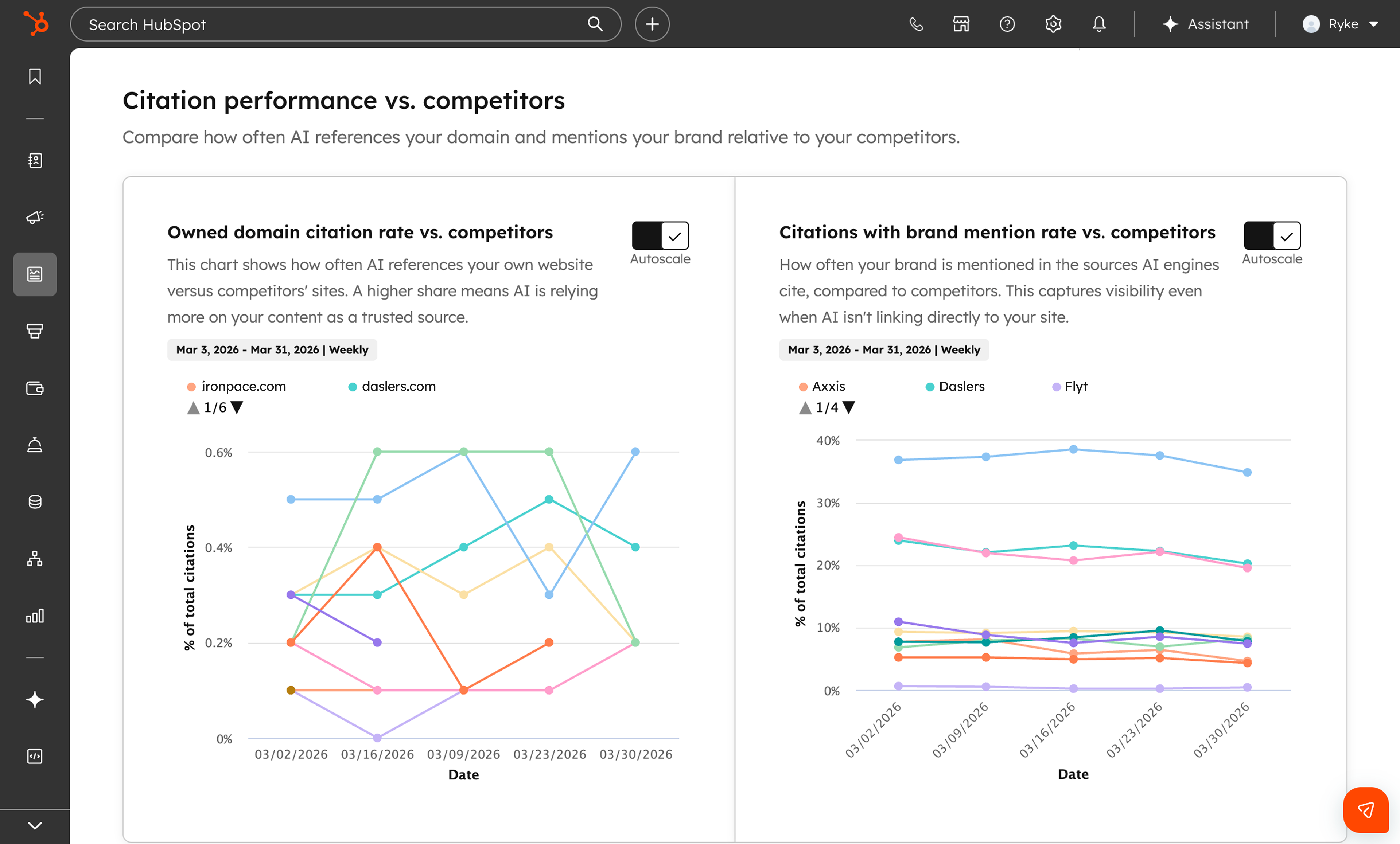This screenshot has width=1400, height=844.
Task: Open the Bookmarks icon in sidebar
Action: click(x=34, y=77)
